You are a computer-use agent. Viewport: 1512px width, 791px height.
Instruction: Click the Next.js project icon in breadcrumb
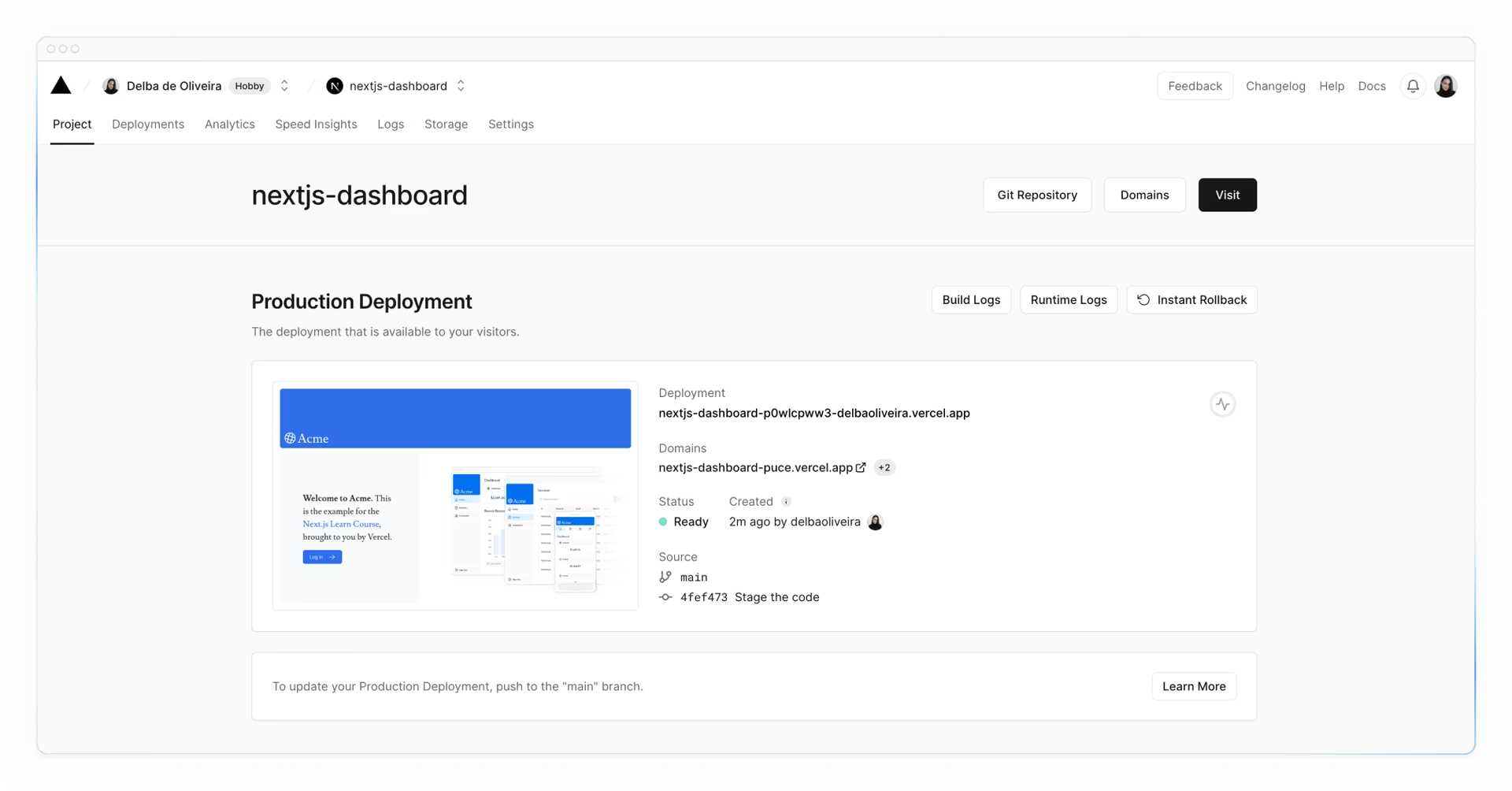coord(335,86)
